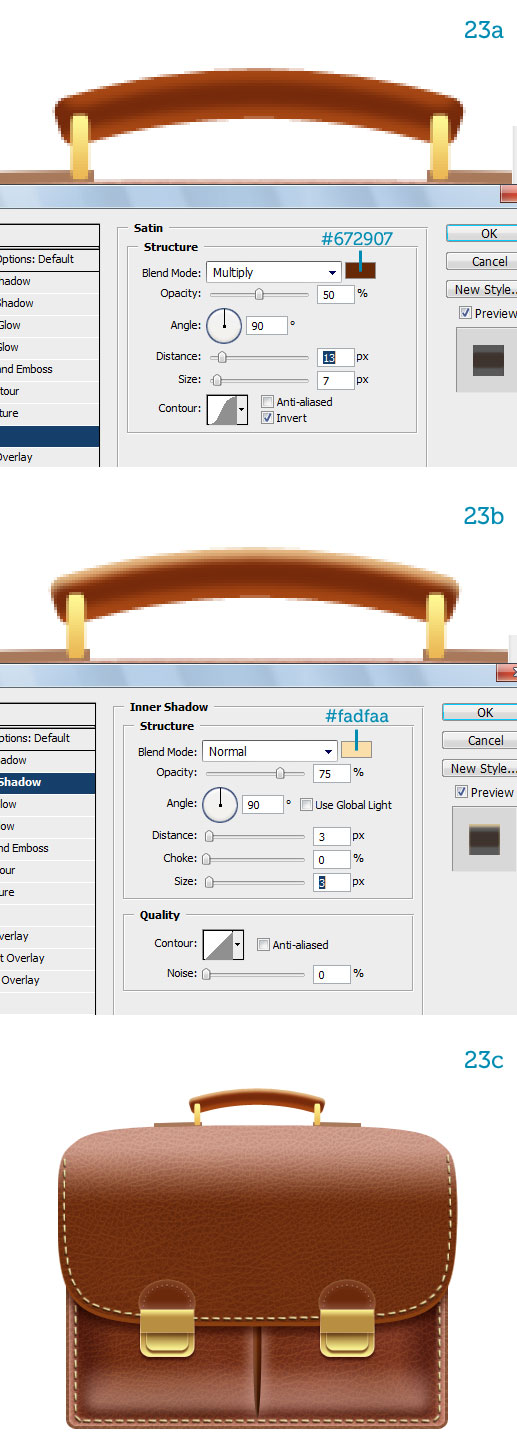
Task: Open the Normal blend mode dropdown
Action: point(270,751)
